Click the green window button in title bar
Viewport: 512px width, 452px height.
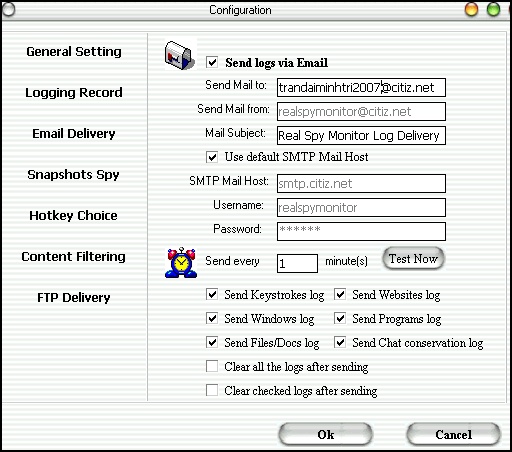[493, 9]
